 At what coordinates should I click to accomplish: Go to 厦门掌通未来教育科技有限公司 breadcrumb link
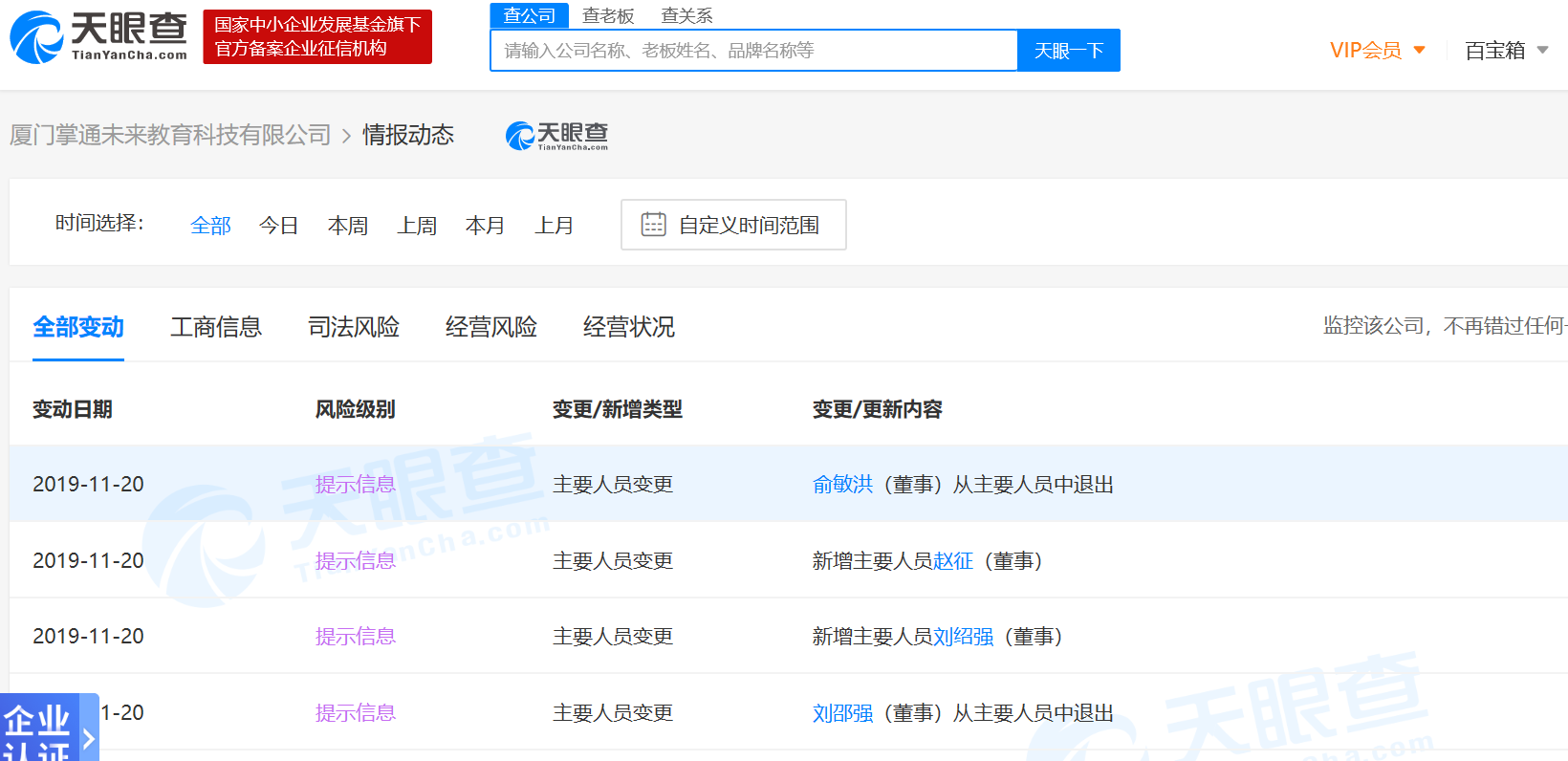(x=170, y=135)
